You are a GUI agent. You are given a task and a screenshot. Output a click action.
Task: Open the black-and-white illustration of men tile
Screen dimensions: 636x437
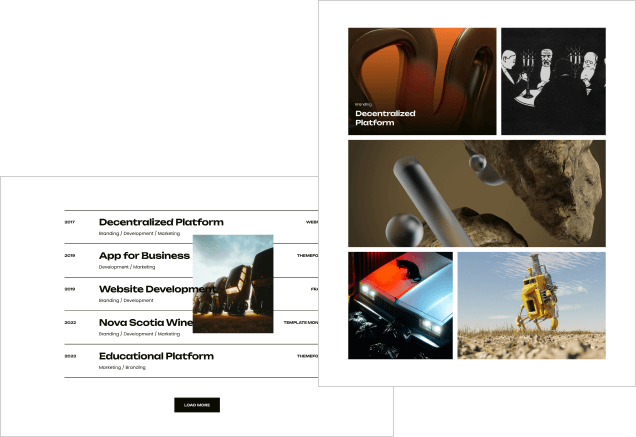tap(553, 81)
